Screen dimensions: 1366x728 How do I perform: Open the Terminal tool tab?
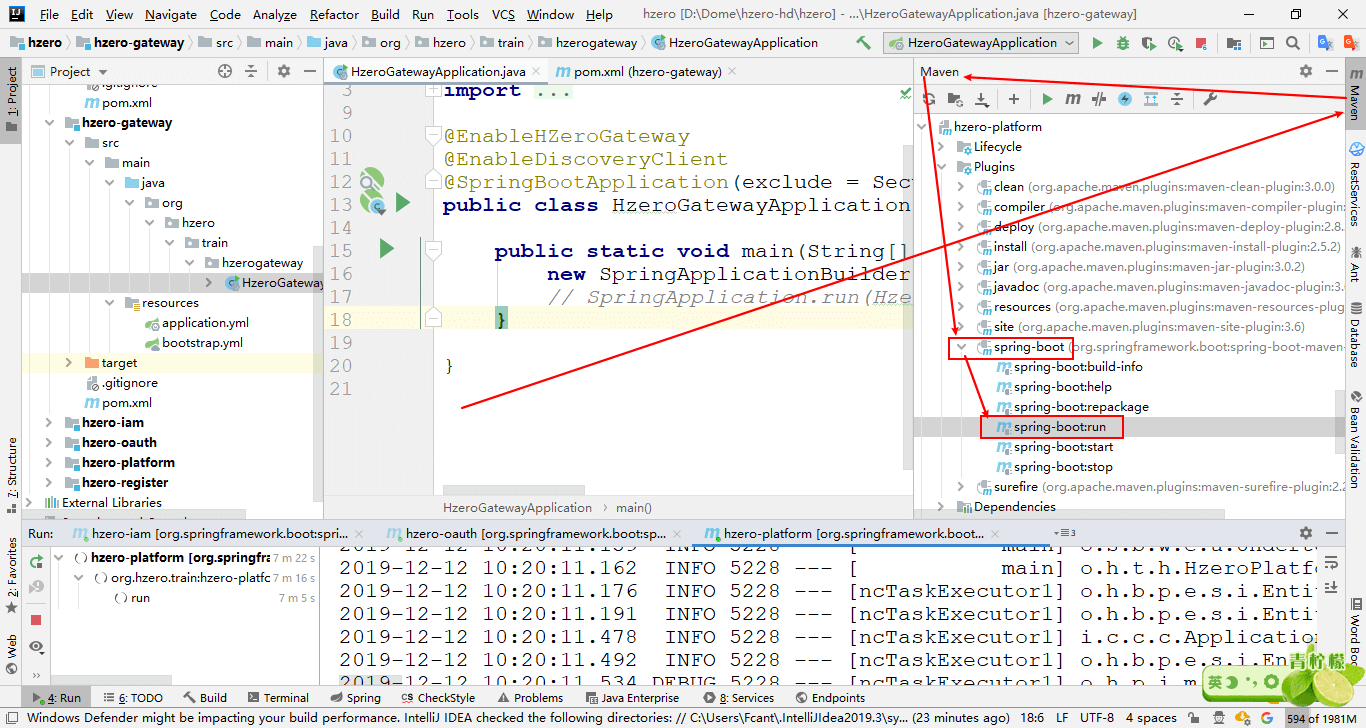tap(277, 698)
